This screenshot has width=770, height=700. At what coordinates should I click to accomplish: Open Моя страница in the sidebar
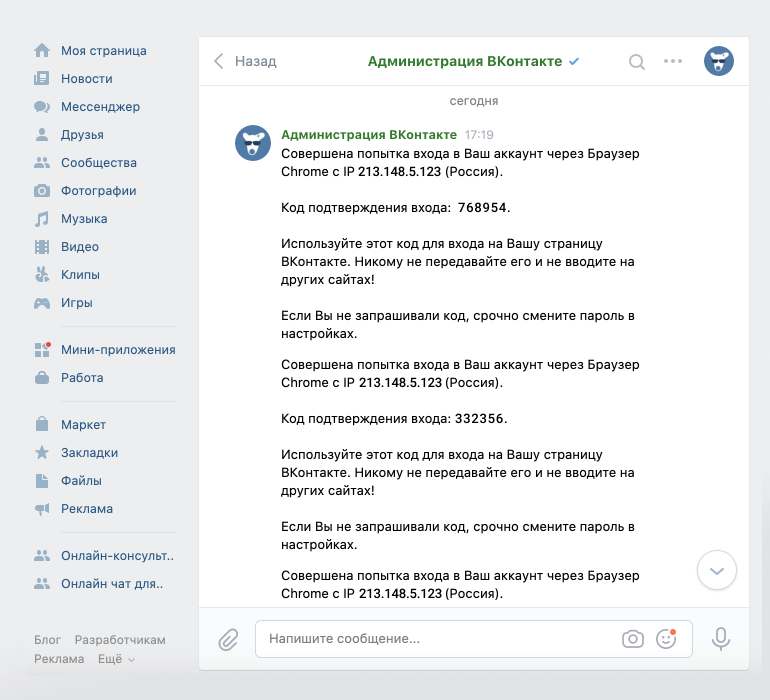[104, 51]
